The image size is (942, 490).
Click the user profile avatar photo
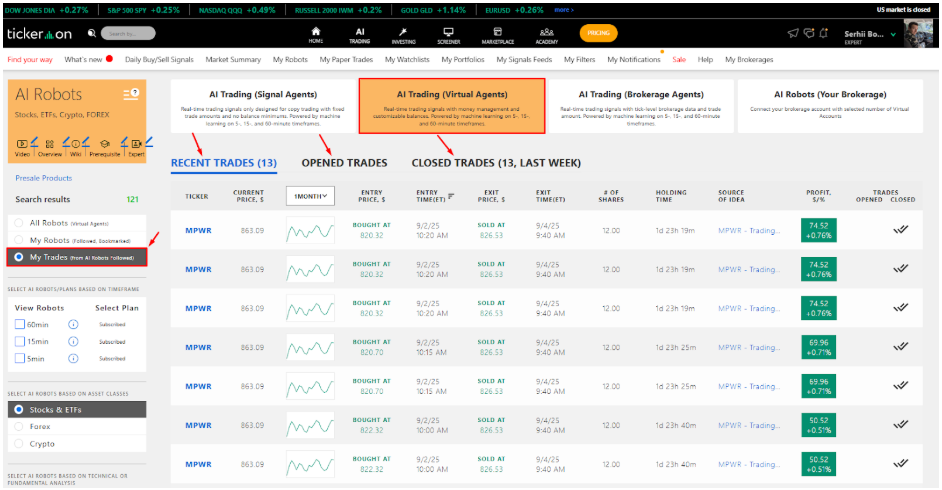917,34
